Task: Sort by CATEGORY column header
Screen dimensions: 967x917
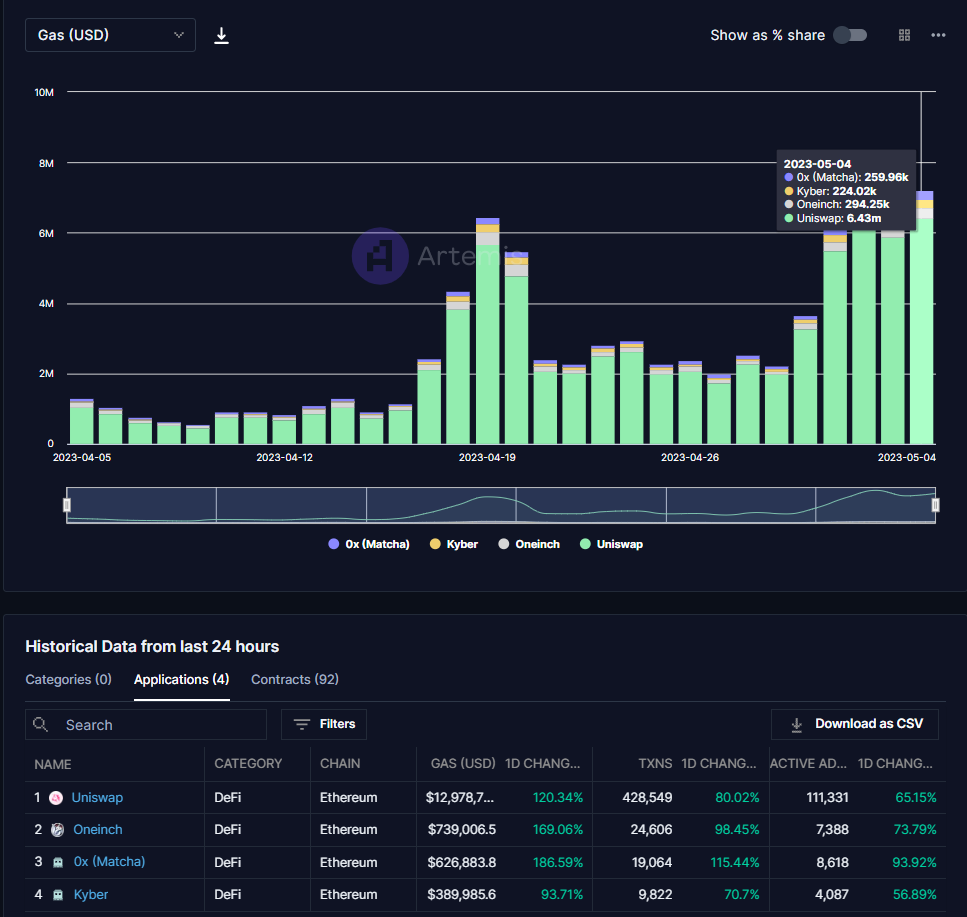Action: 248,763
